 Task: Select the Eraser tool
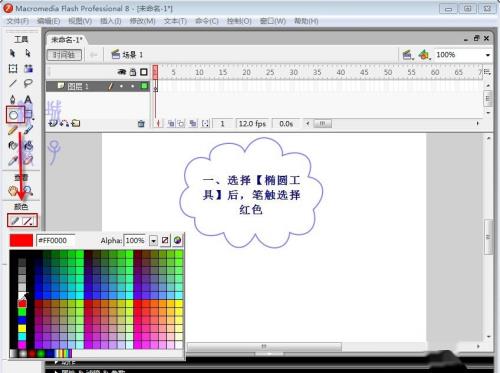[29, 160]
